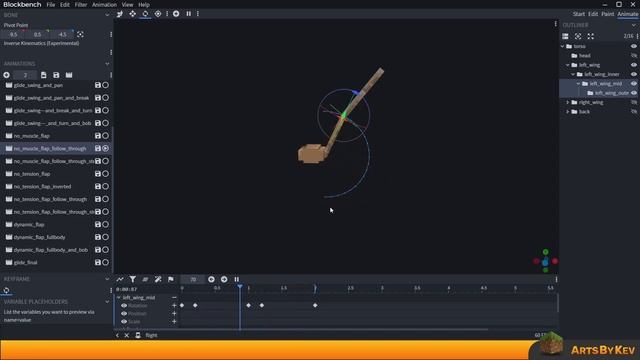The width and height of the screenshot is (640, 360).
Task: Save the glide_swing_and_pan animation
Action: (98, 85)
